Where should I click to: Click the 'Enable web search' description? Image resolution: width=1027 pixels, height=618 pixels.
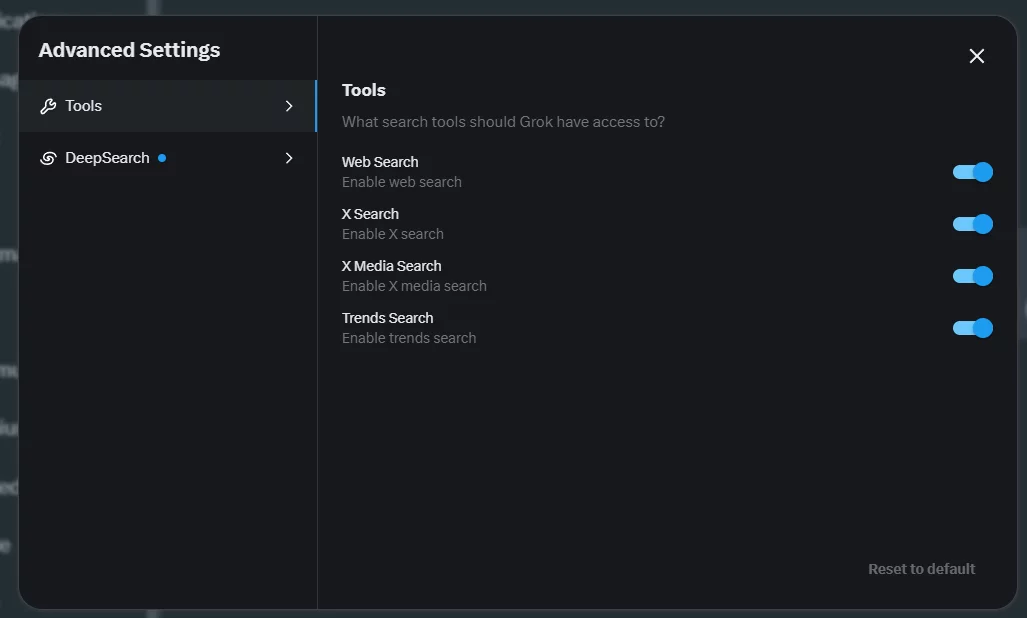(401, 182)
